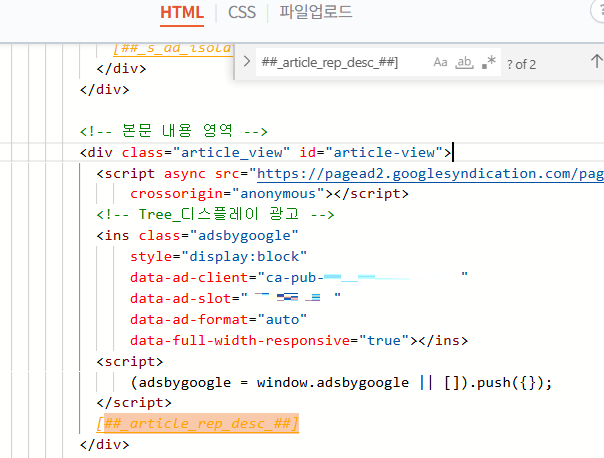Go to previous match arrow
Viewport: 604px width, 458px height.
pos(596,61)
